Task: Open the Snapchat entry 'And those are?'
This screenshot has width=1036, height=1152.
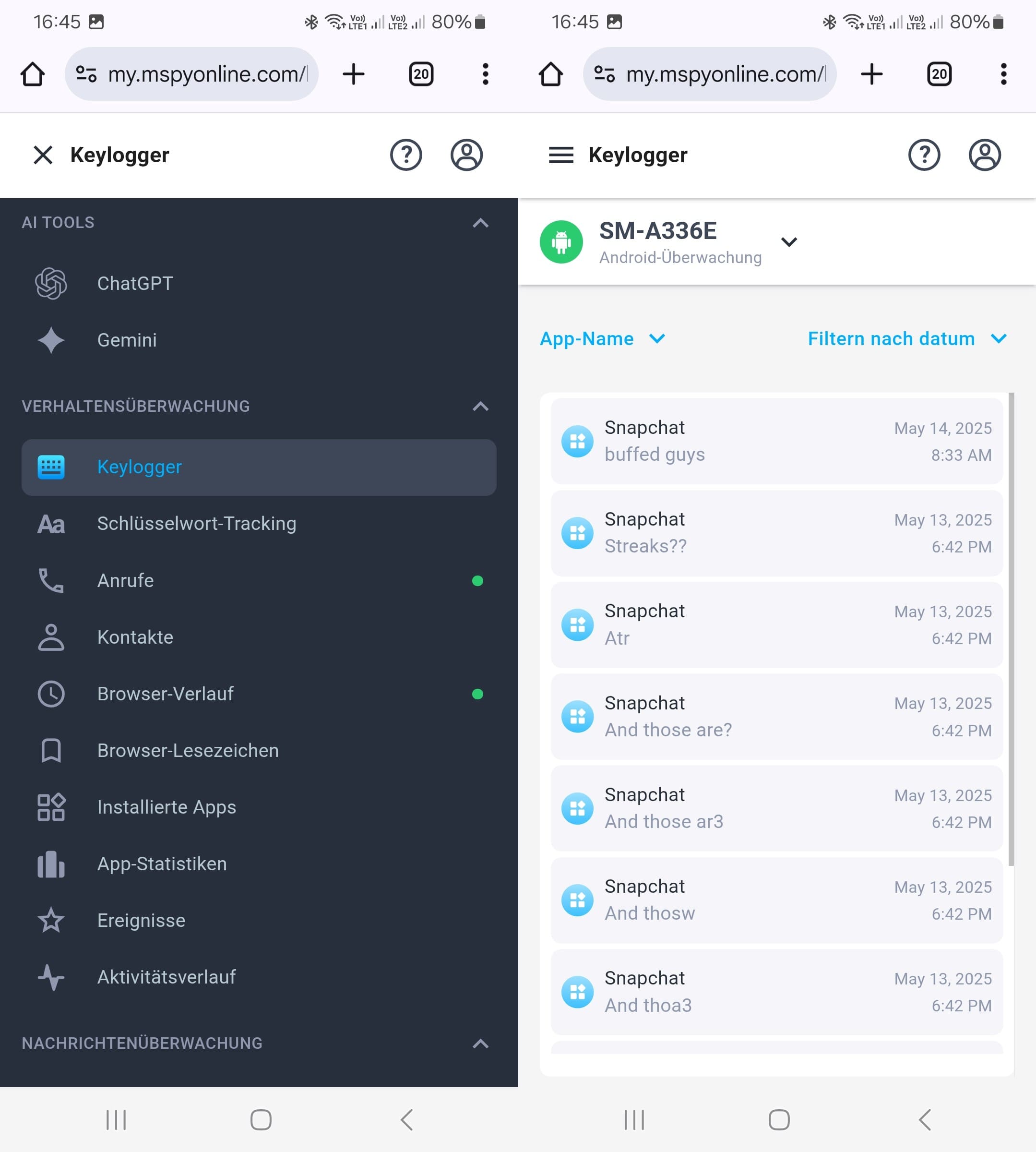Action: click(x=776, y=716)
